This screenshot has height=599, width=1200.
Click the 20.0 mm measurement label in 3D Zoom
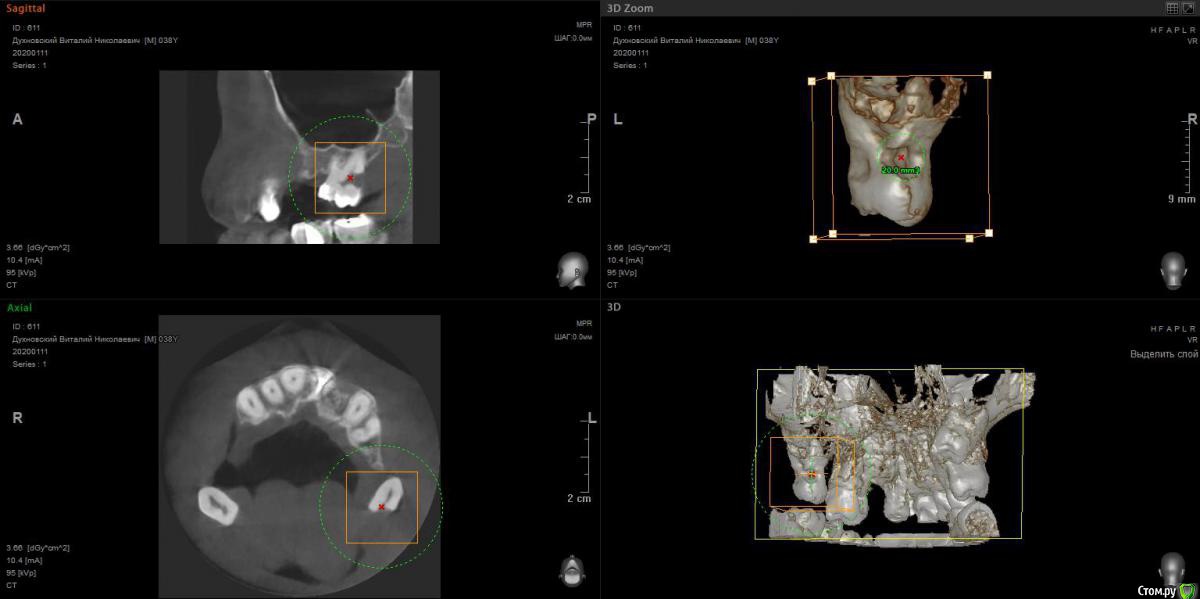tap(900, 171)
